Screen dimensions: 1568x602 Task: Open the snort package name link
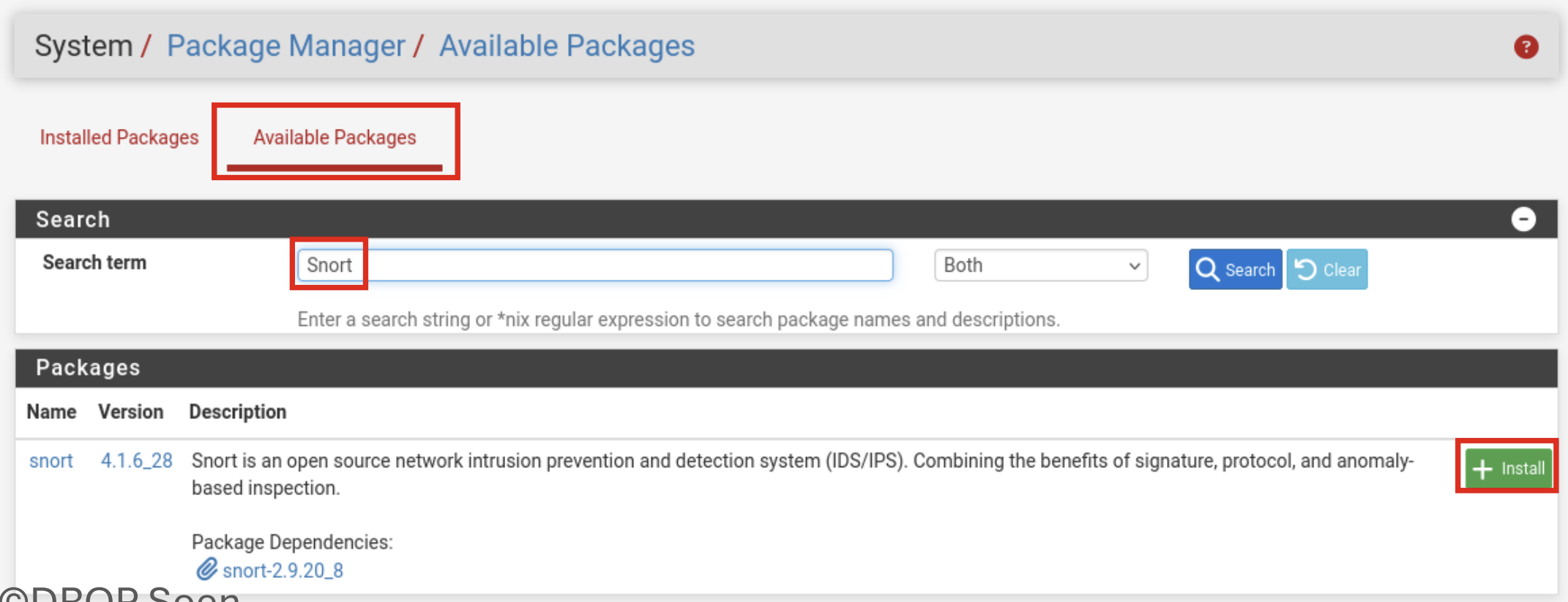pos(51,461)
